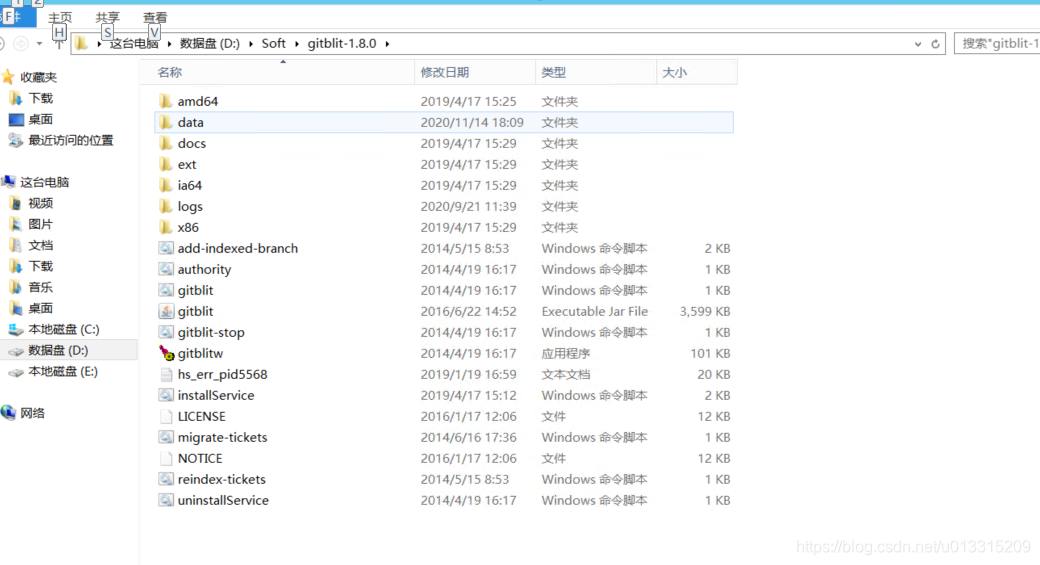The width and height of the screenshot is (1040, 565).
Task: Sort by 大小 column header
Action: click(696, 72)
